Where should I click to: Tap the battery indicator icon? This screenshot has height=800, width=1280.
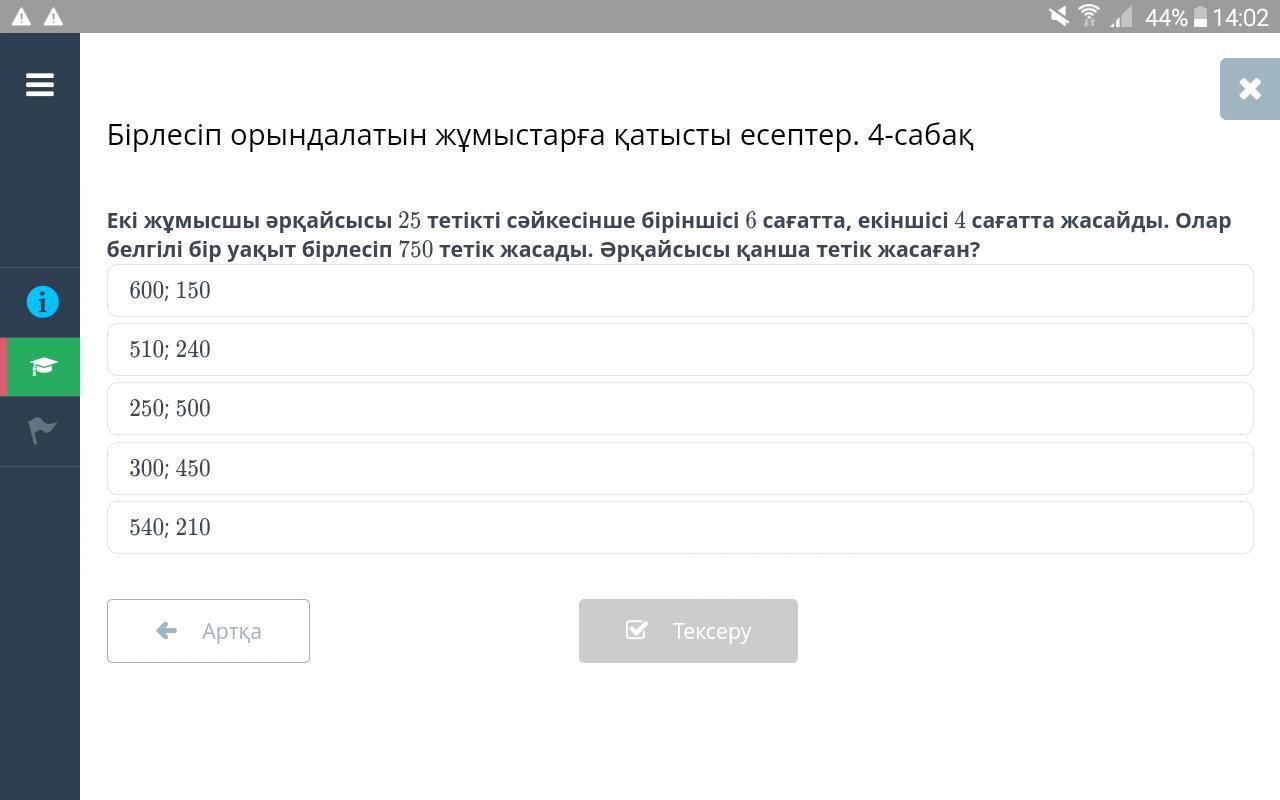click(x=1200, y=17)
